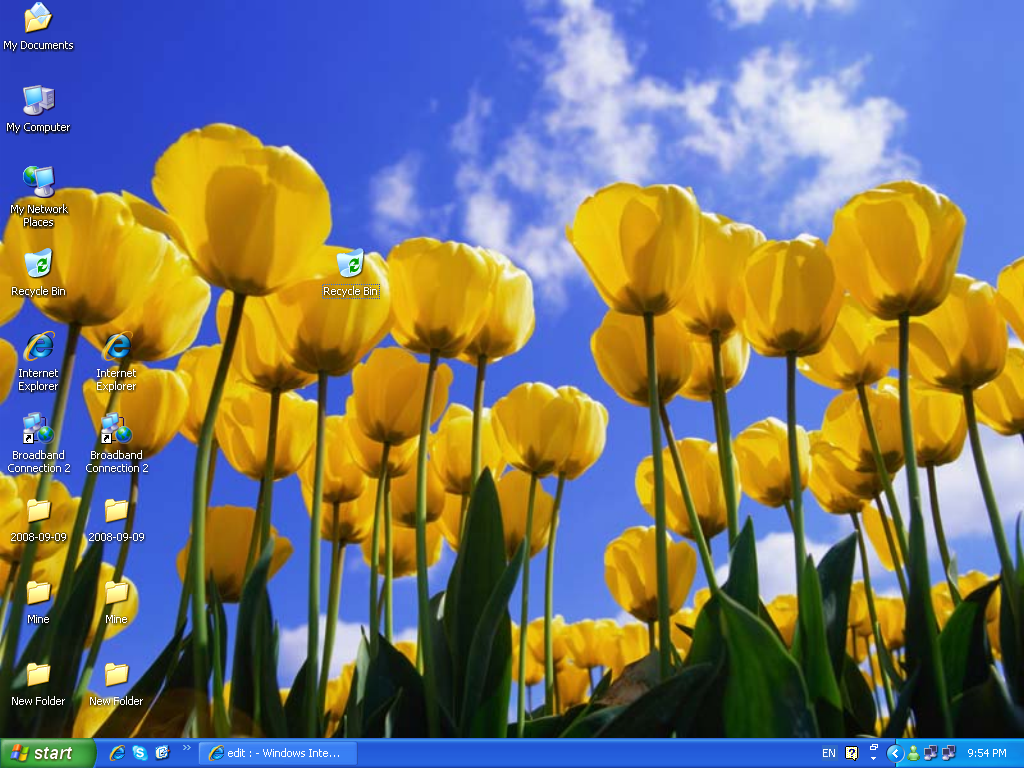
Task: Collapse hidden system tray icons
Action: coord(893,753)
